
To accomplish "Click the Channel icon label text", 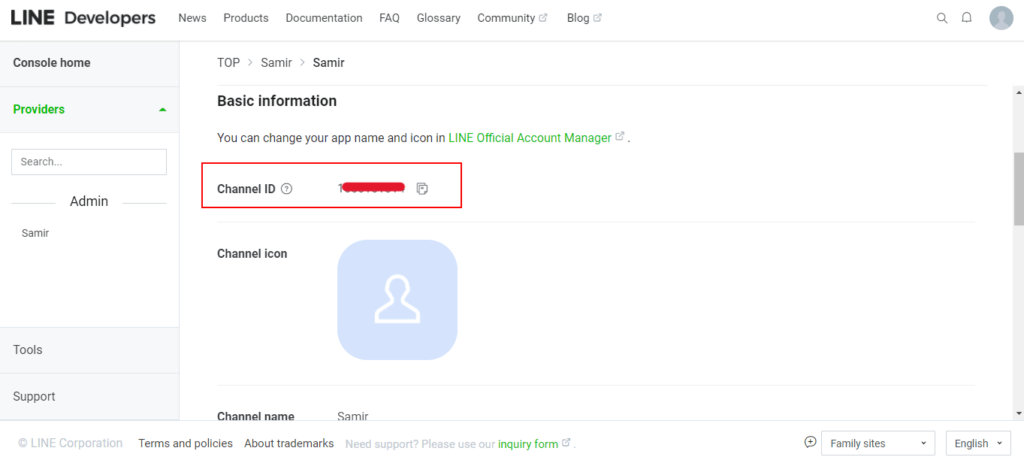I will (x=252, y=254).
